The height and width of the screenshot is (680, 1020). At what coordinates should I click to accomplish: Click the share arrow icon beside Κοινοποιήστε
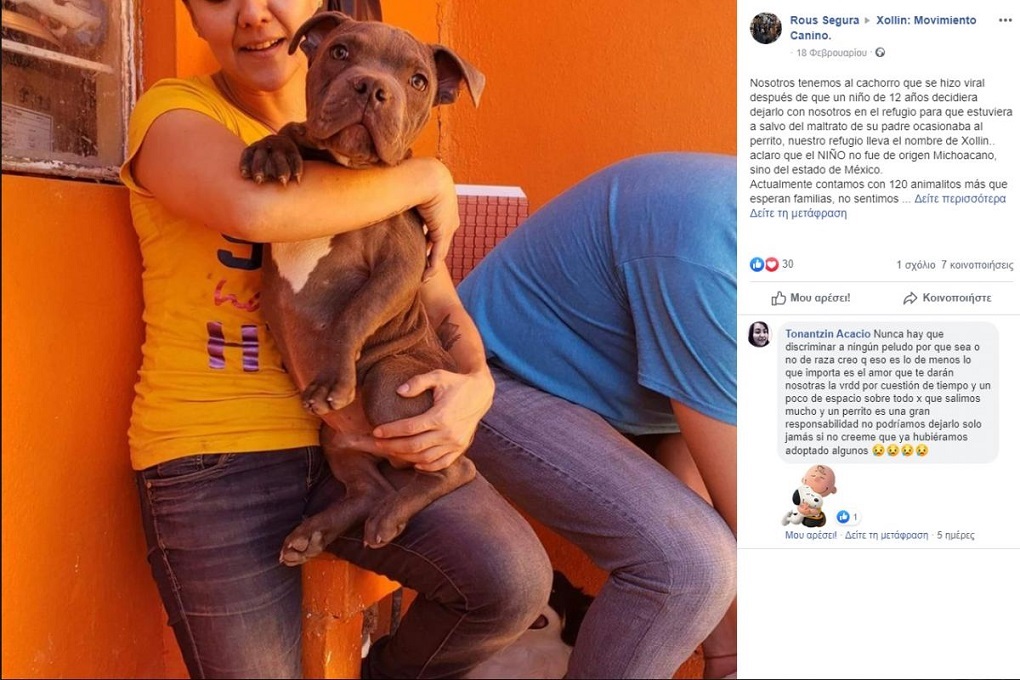tap(910, 298)
